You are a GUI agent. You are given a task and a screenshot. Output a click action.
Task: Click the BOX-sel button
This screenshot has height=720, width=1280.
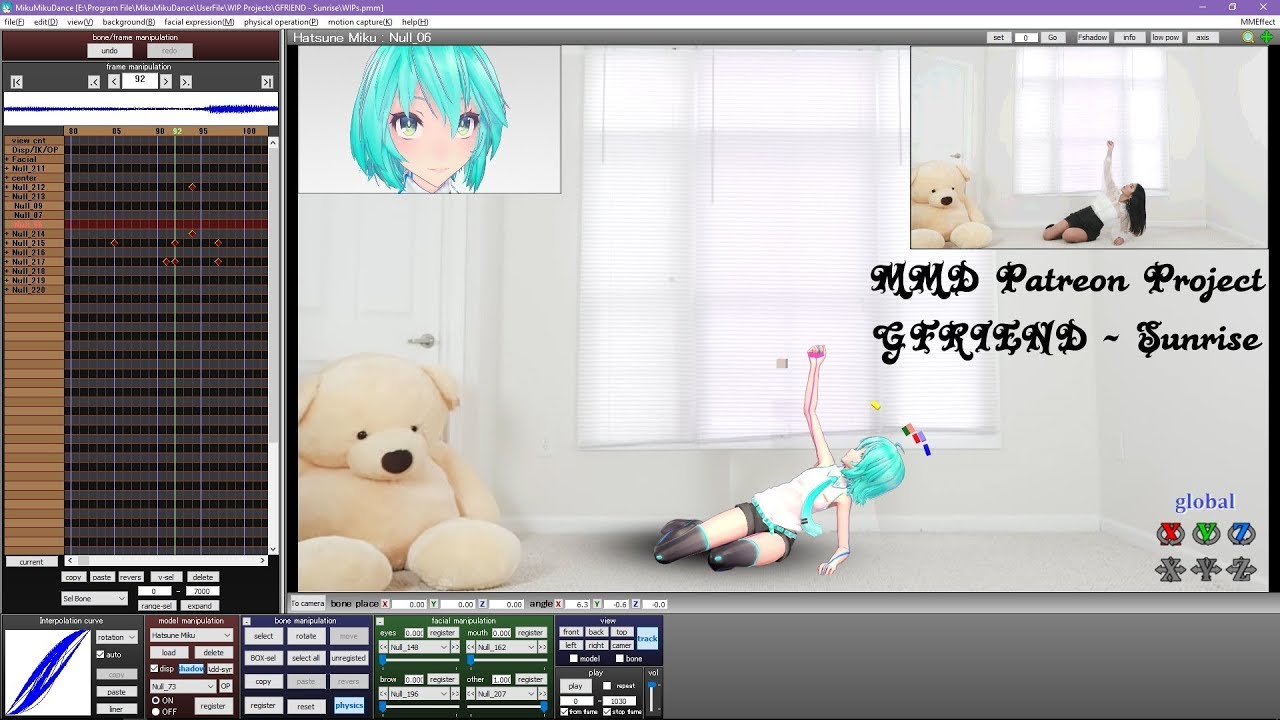coord(263,658)
